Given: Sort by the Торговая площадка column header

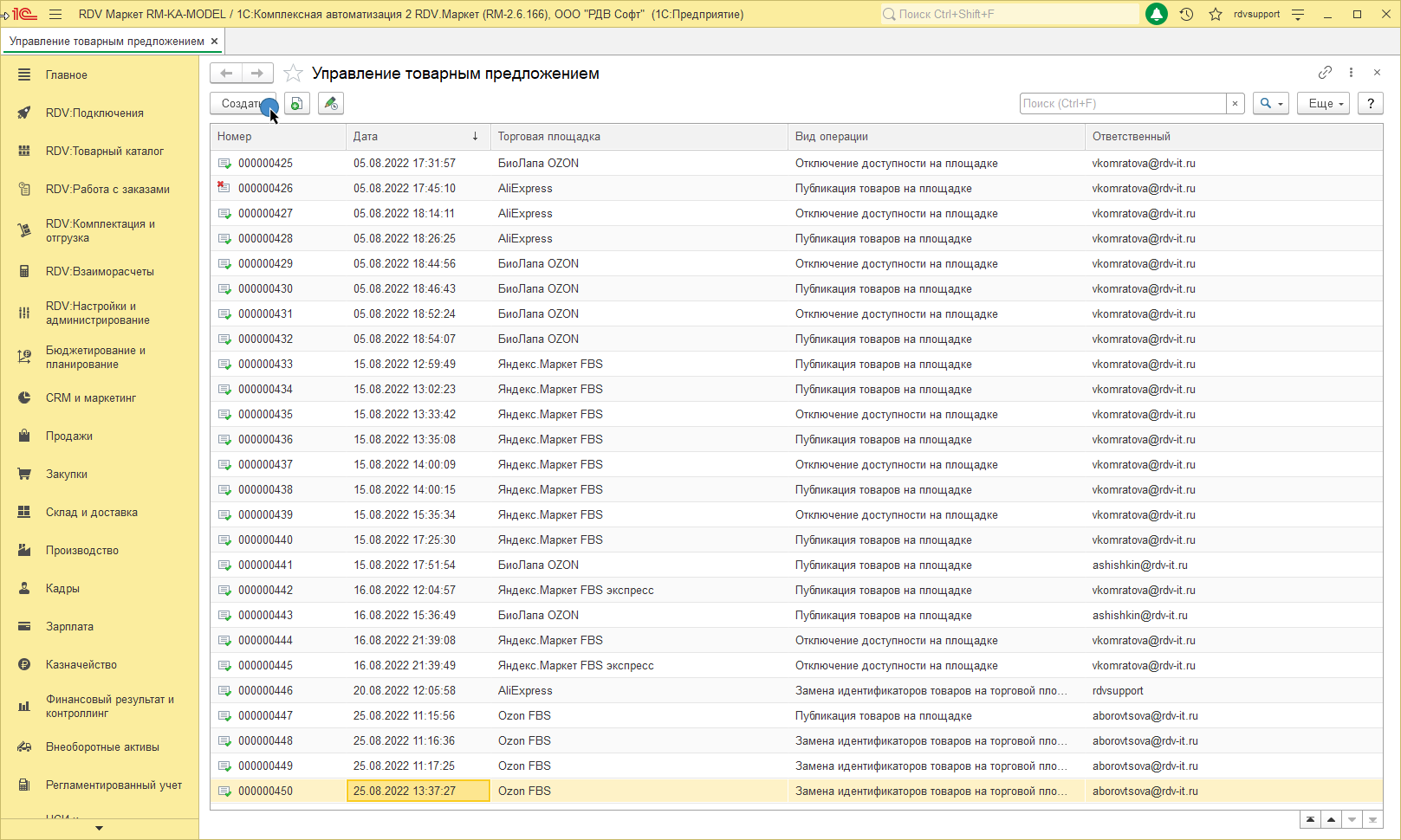Looking at the screenshot, I should pos(549,137).
